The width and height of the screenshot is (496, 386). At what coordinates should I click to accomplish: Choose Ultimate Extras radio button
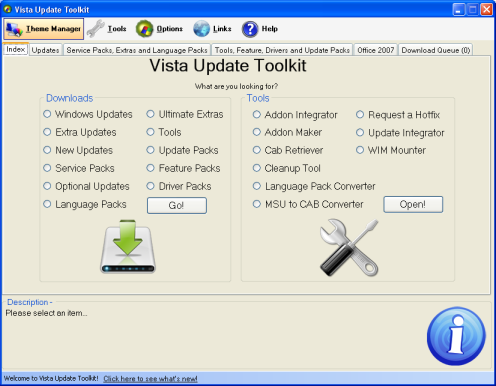(x=151, y=114)
